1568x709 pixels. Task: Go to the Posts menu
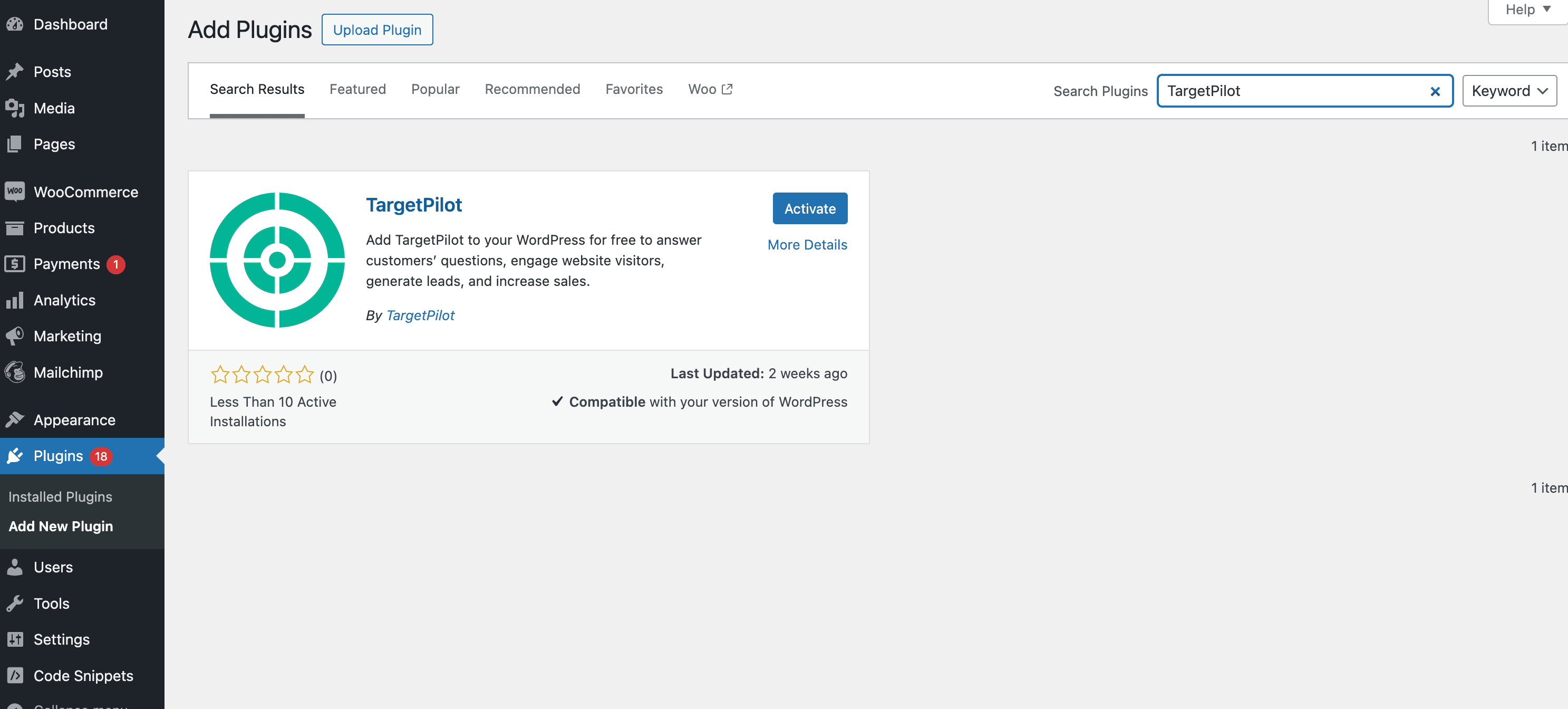82,72
